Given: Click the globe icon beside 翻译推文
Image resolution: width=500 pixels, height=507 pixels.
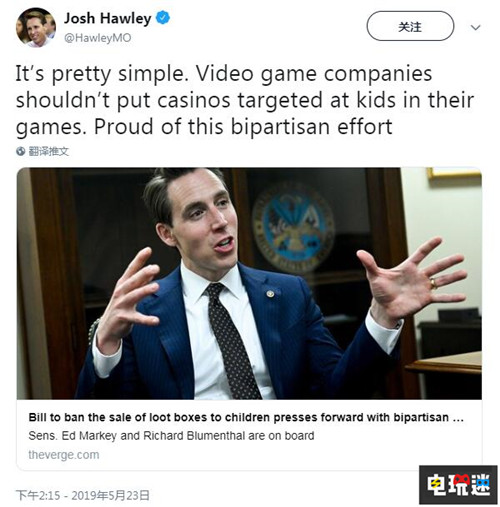Looking at the screenshot, I should click(20, 151).
